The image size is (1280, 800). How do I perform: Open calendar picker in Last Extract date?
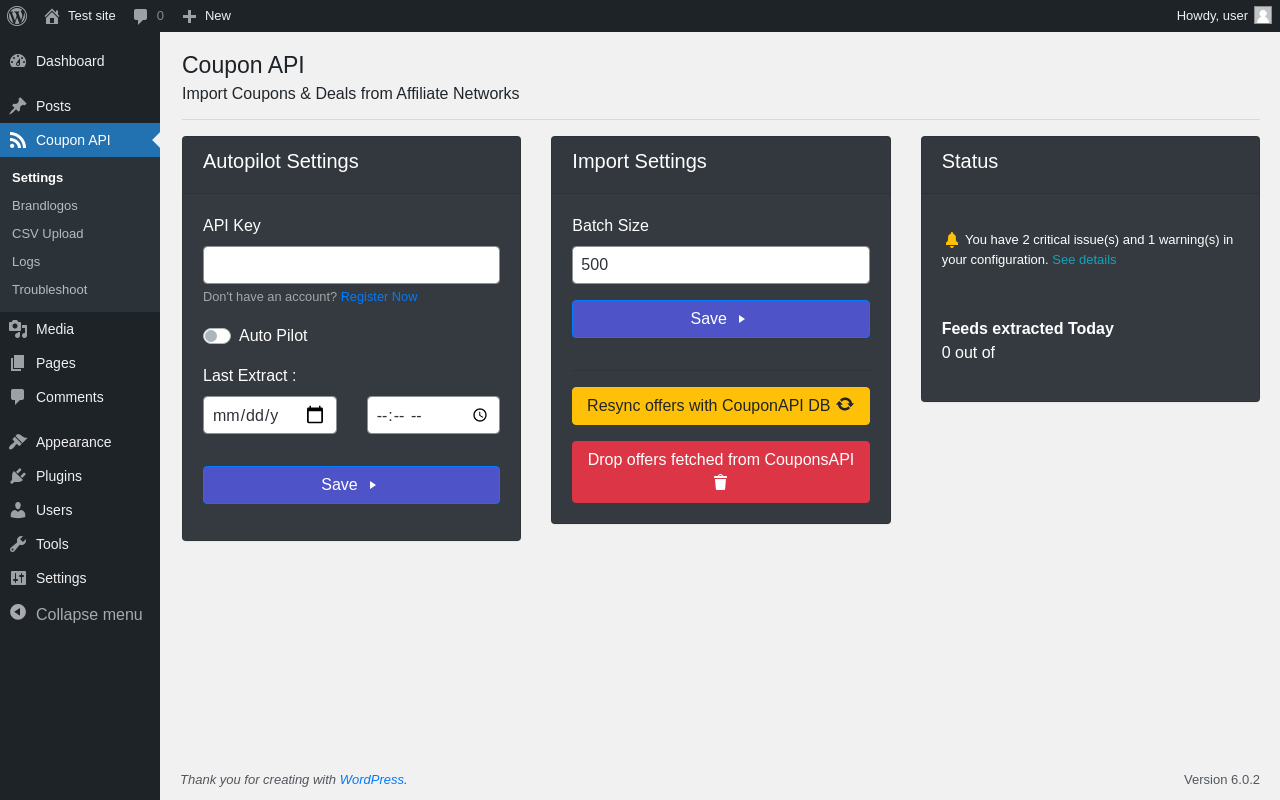(x=315, y=415)
